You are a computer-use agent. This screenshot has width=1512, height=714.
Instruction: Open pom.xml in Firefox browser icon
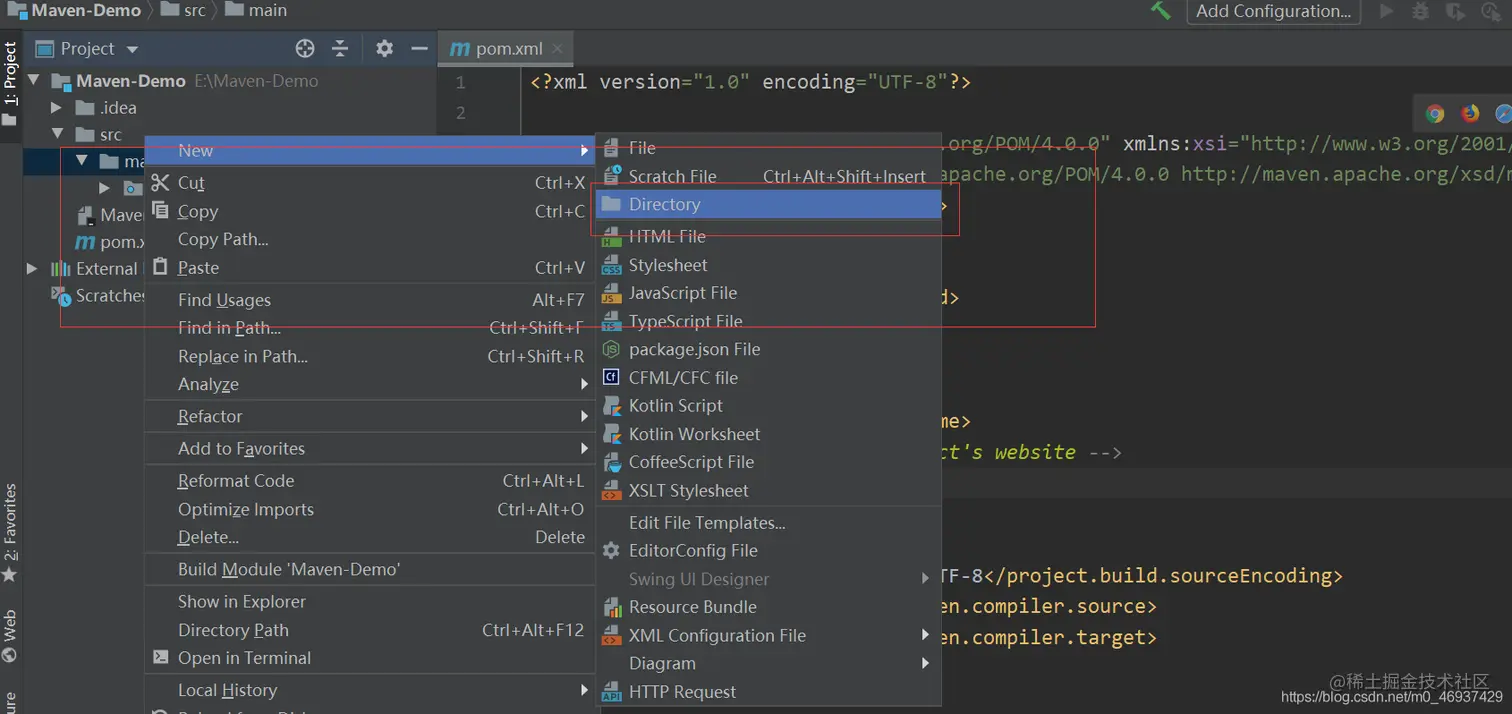click(1470, 113)
